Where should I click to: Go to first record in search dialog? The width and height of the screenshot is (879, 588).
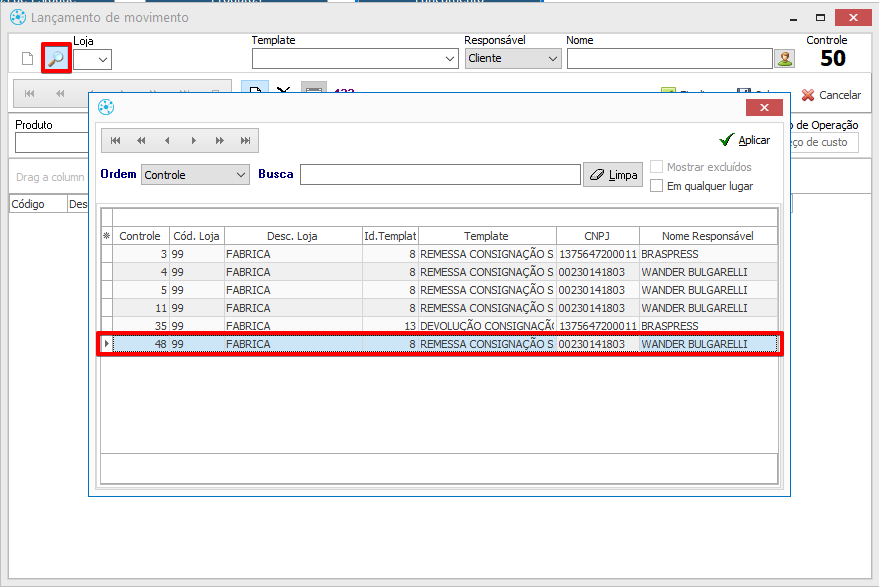[x=115, y=141]
